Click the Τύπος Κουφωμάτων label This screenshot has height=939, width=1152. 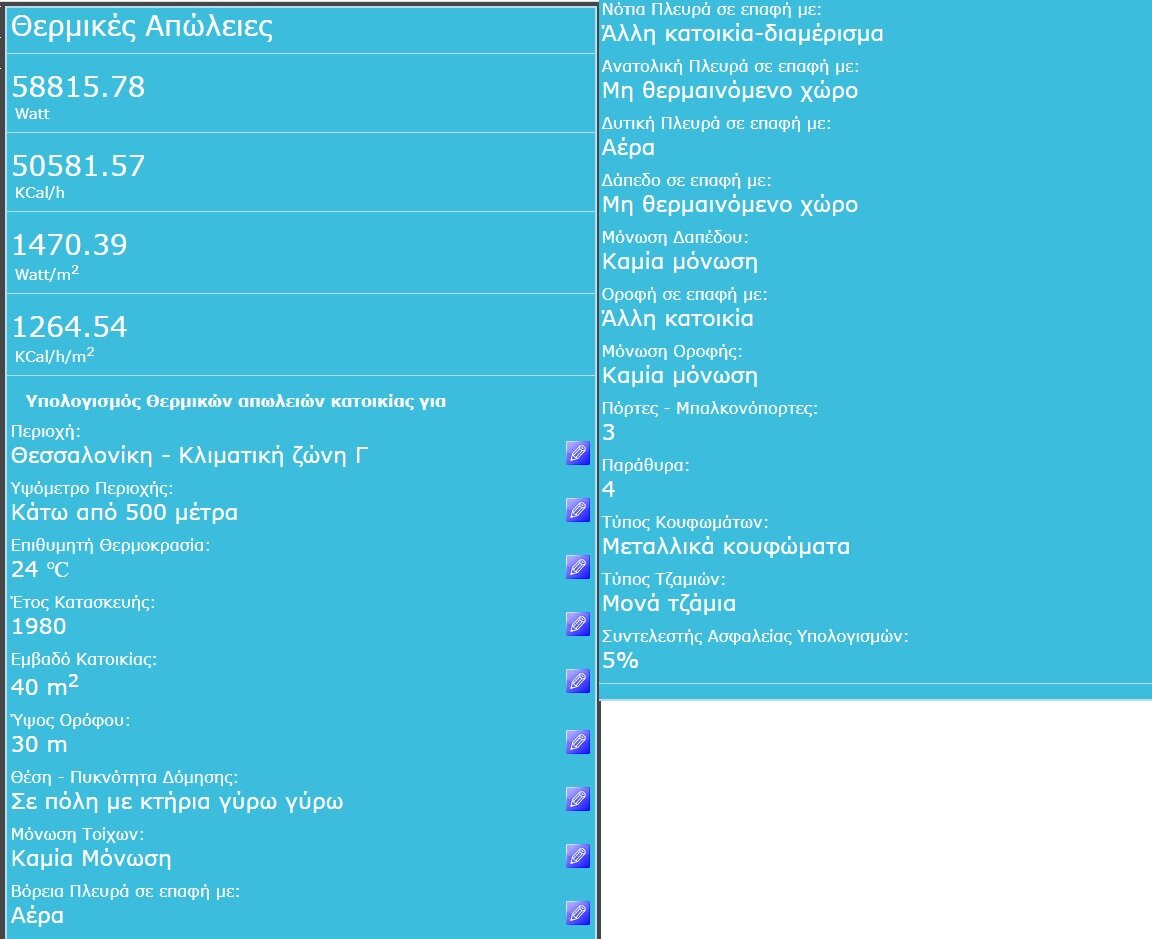click(x=685, y=522)
